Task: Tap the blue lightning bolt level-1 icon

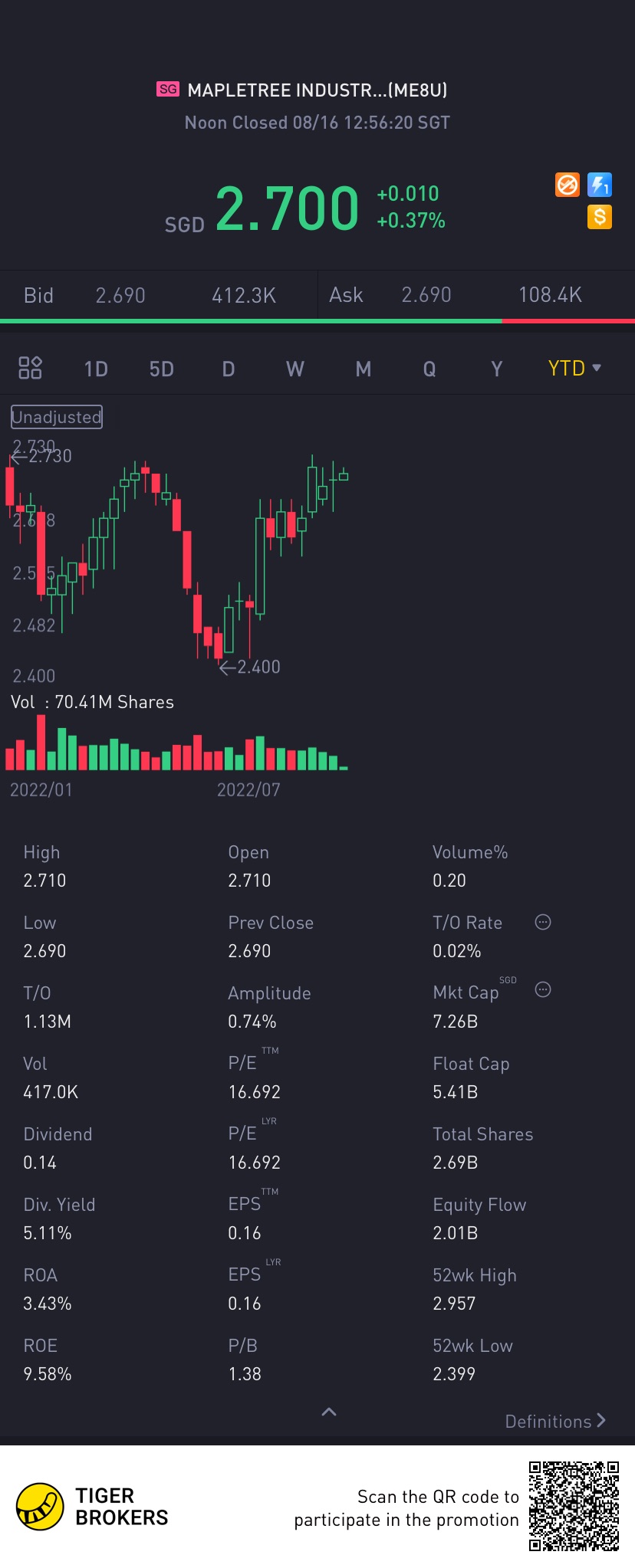Action: click(600, 185)
